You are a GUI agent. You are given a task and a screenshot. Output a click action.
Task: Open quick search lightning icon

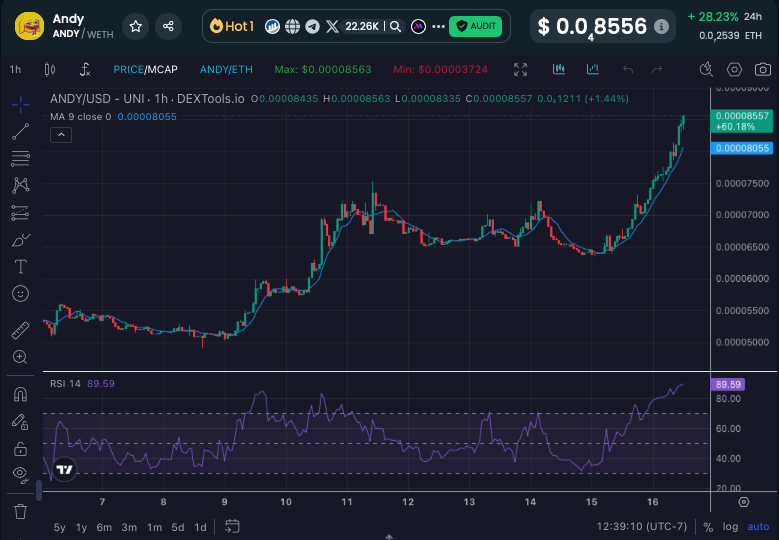click(706, 70)
